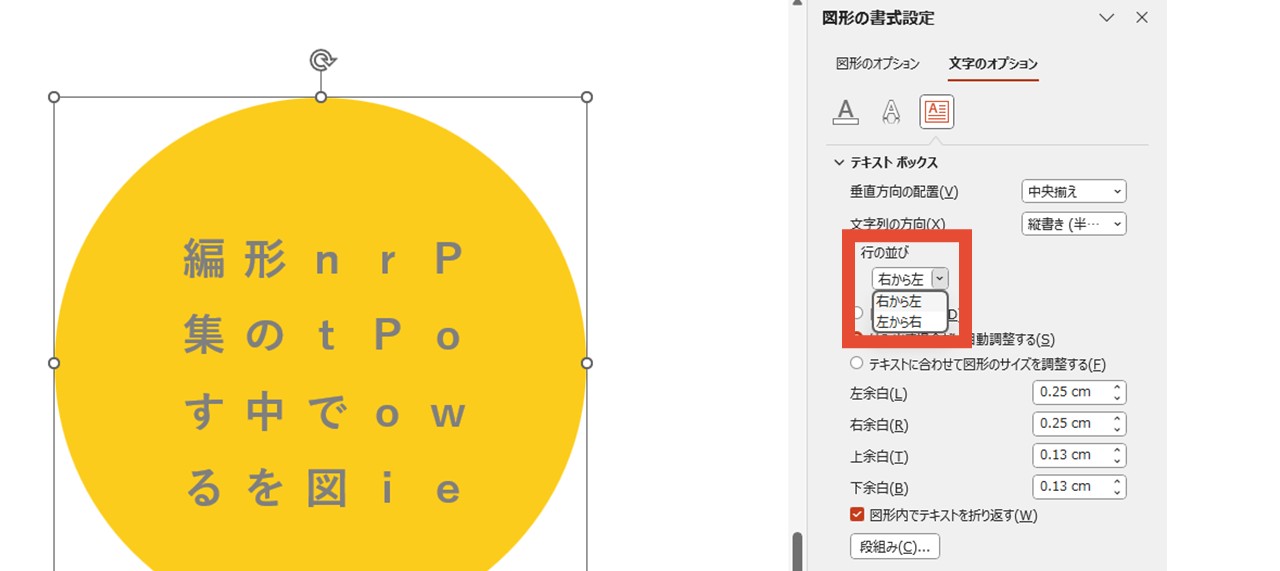Click the 垂直方向の配置(V) label
Viewport: 1280px width, 571px height.
[904, 192]
